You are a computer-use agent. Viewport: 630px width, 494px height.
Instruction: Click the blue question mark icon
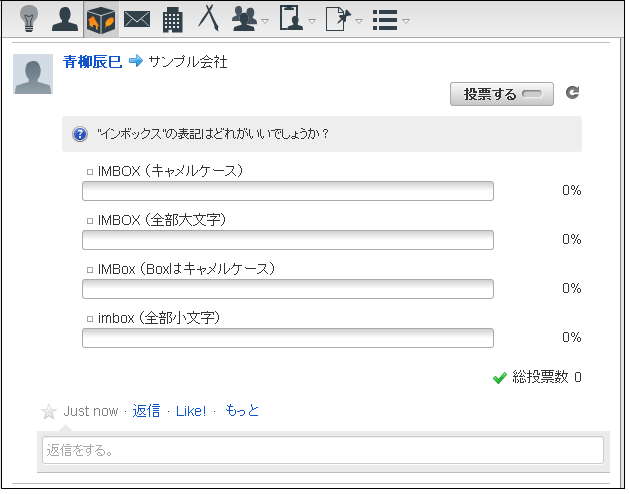(x=80, y=134)
